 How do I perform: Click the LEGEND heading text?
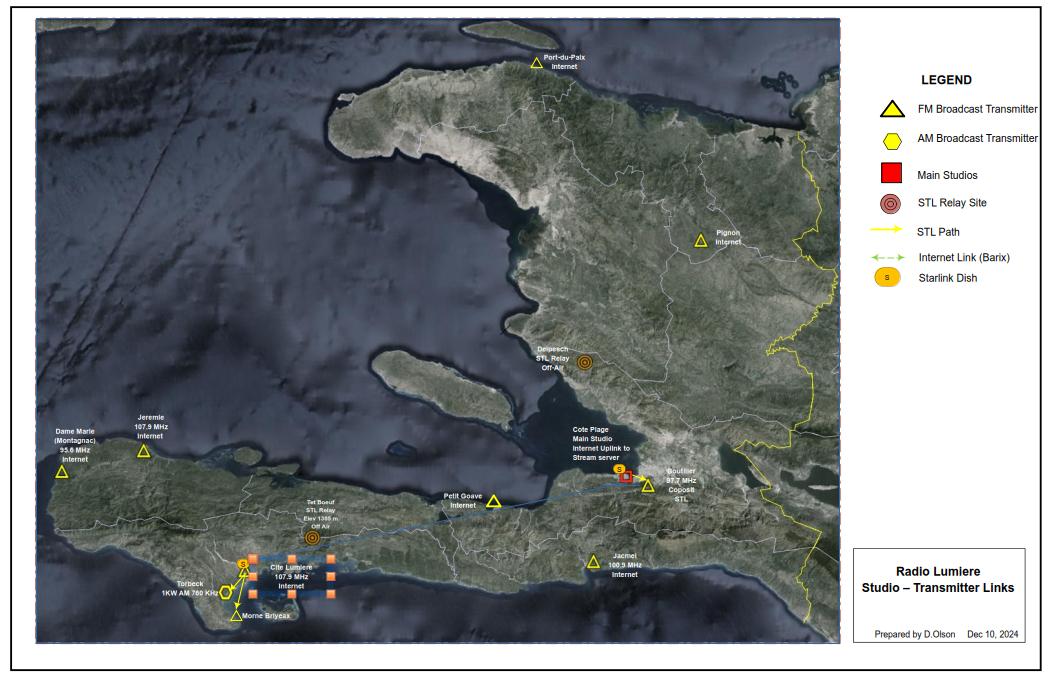click(x=946, y=80)
